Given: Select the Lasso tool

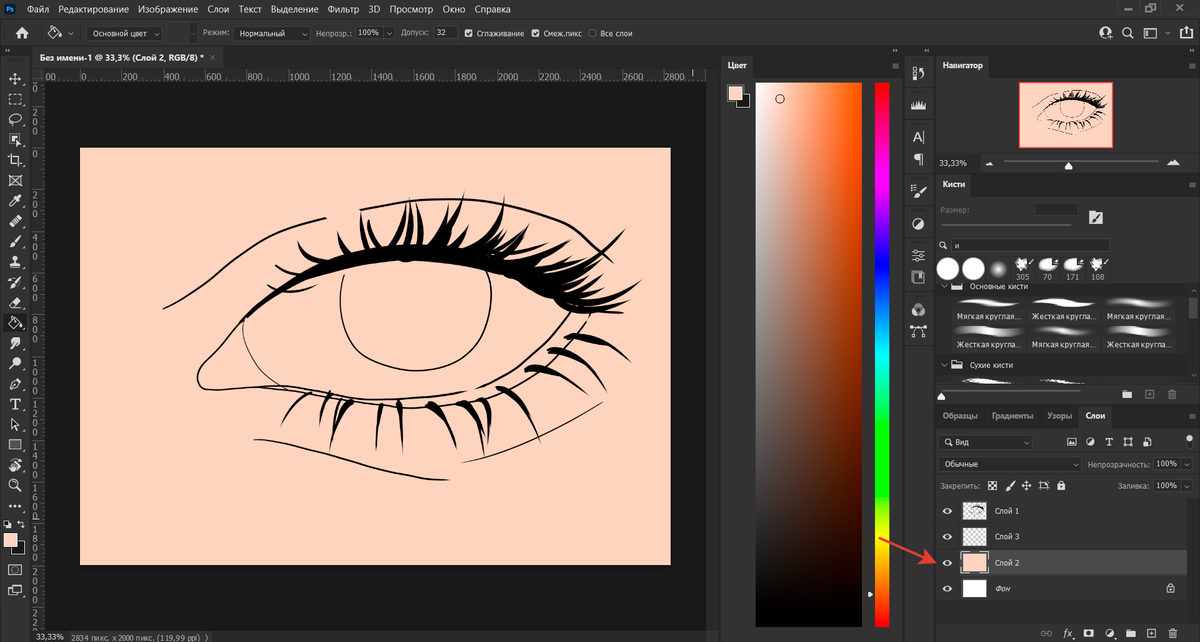Looking at the screenshot, I should tap(15, 119).
